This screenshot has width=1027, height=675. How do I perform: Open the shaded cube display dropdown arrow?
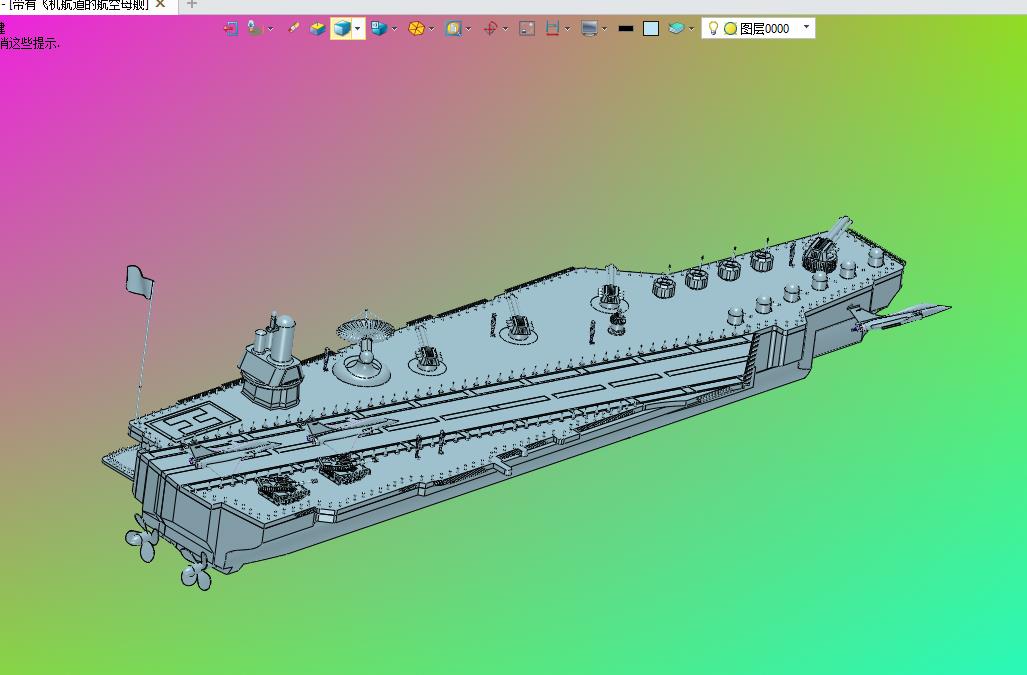click(358, 29)
